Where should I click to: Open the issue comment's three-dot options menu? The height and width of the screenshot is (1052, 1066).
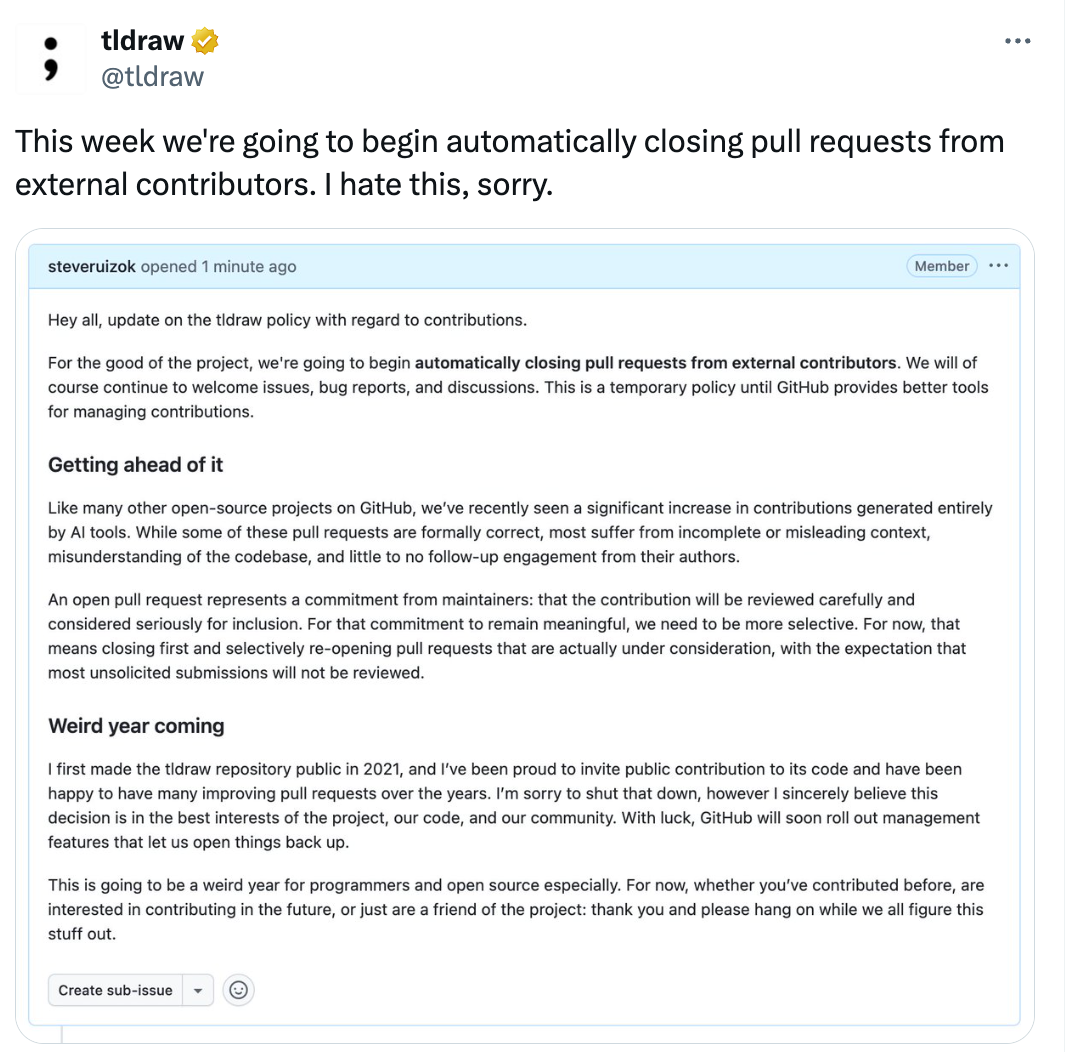pyautogui.click(x=998, y=266)
